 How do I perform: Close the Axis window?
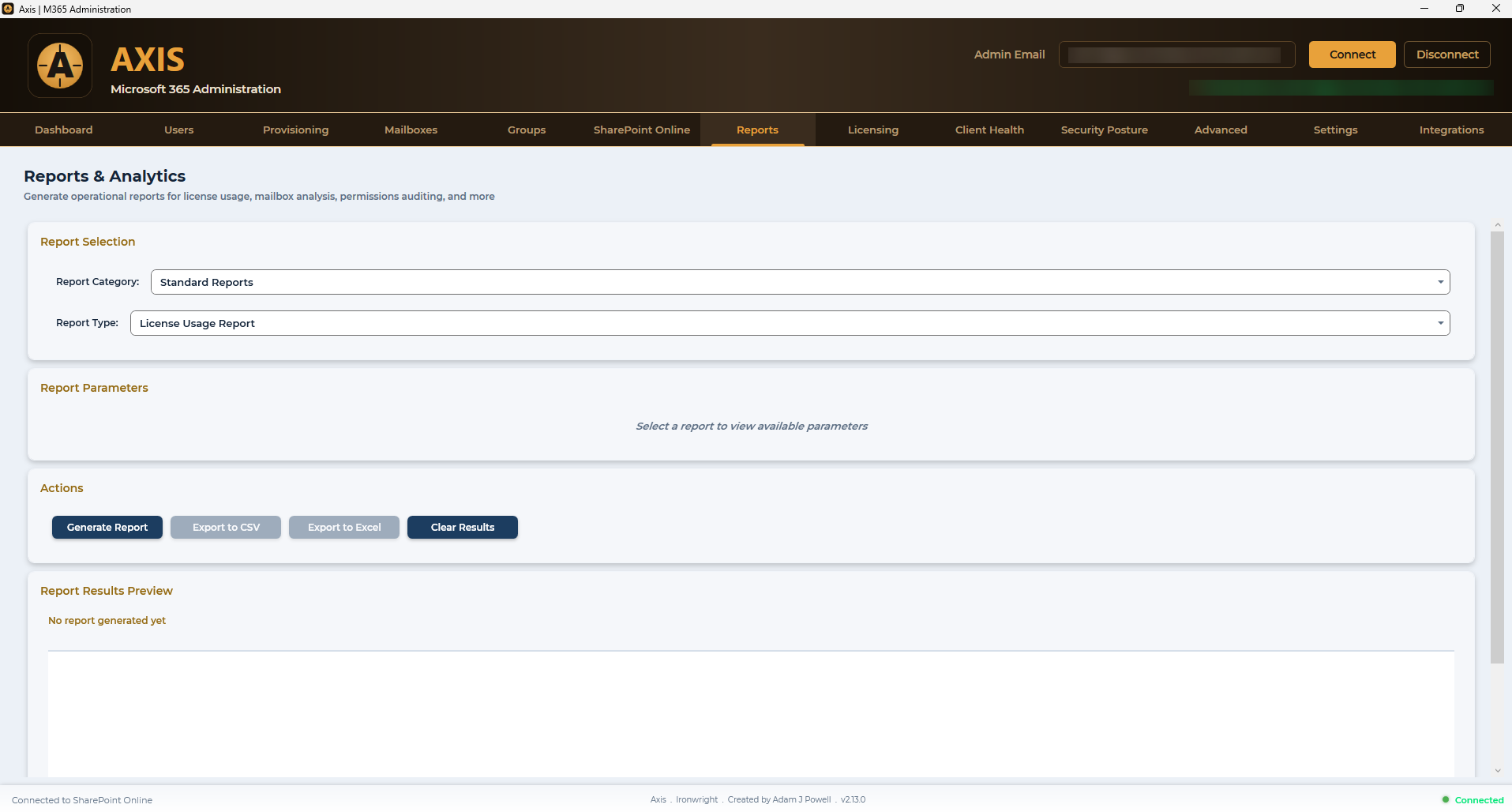1495,9
